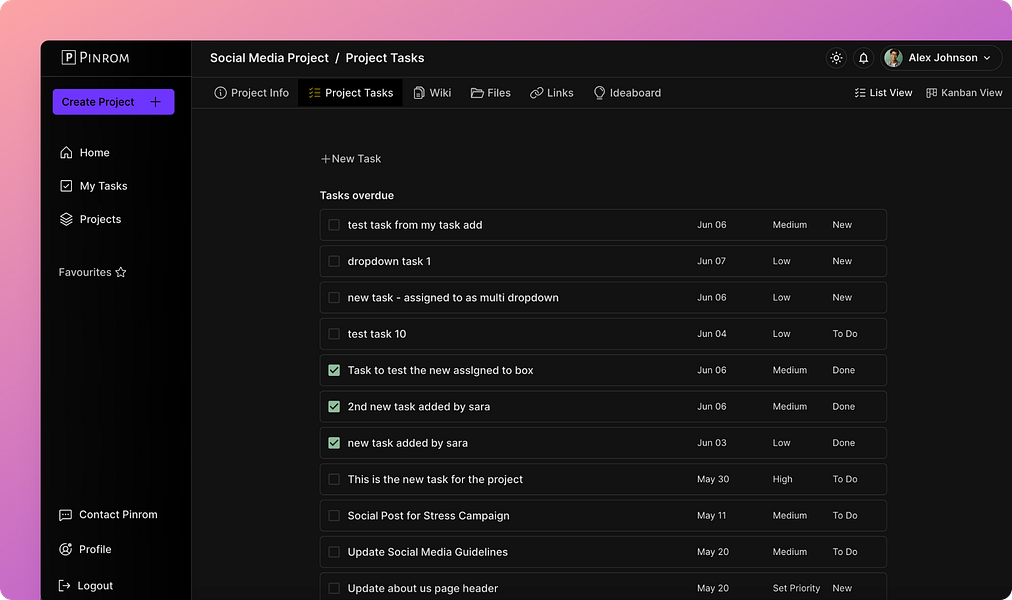
Task: Open Contact Pinrom chat icon
Action: 66,515
